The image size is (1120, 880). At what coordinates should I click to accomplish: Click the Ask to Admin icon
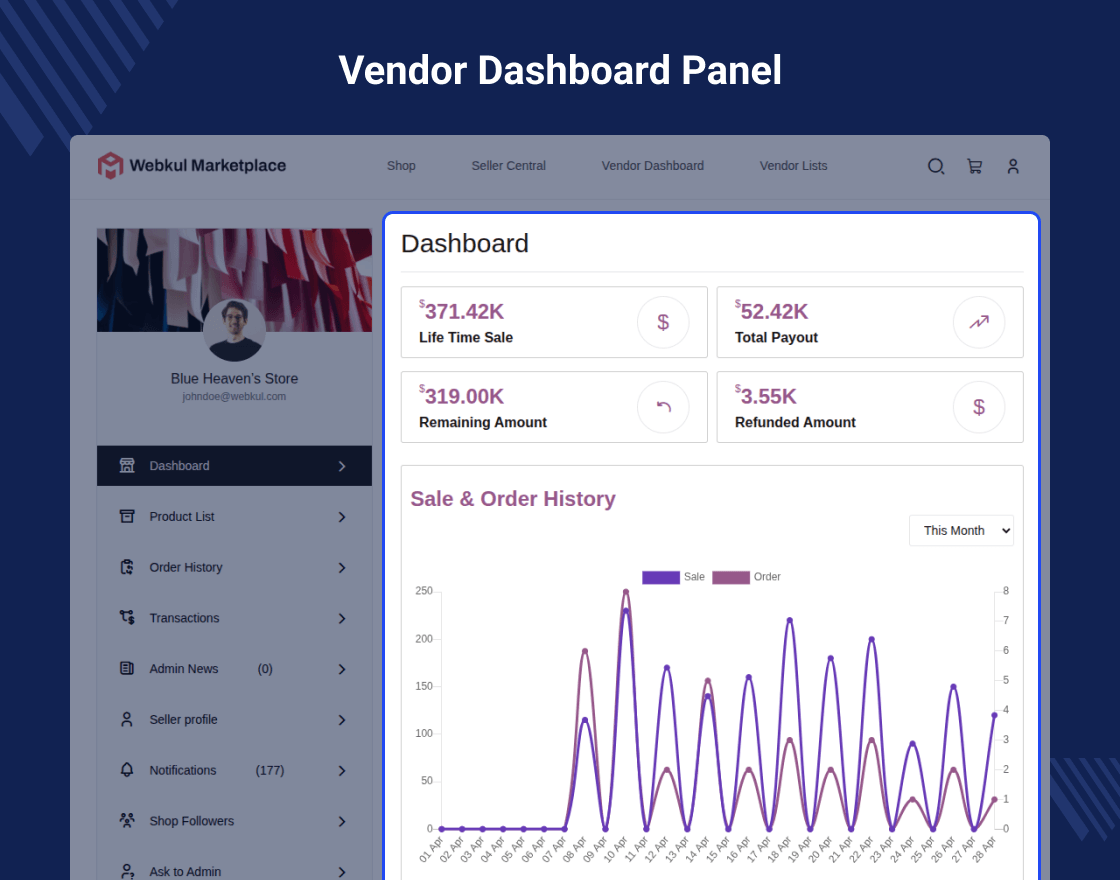[127, 871]
